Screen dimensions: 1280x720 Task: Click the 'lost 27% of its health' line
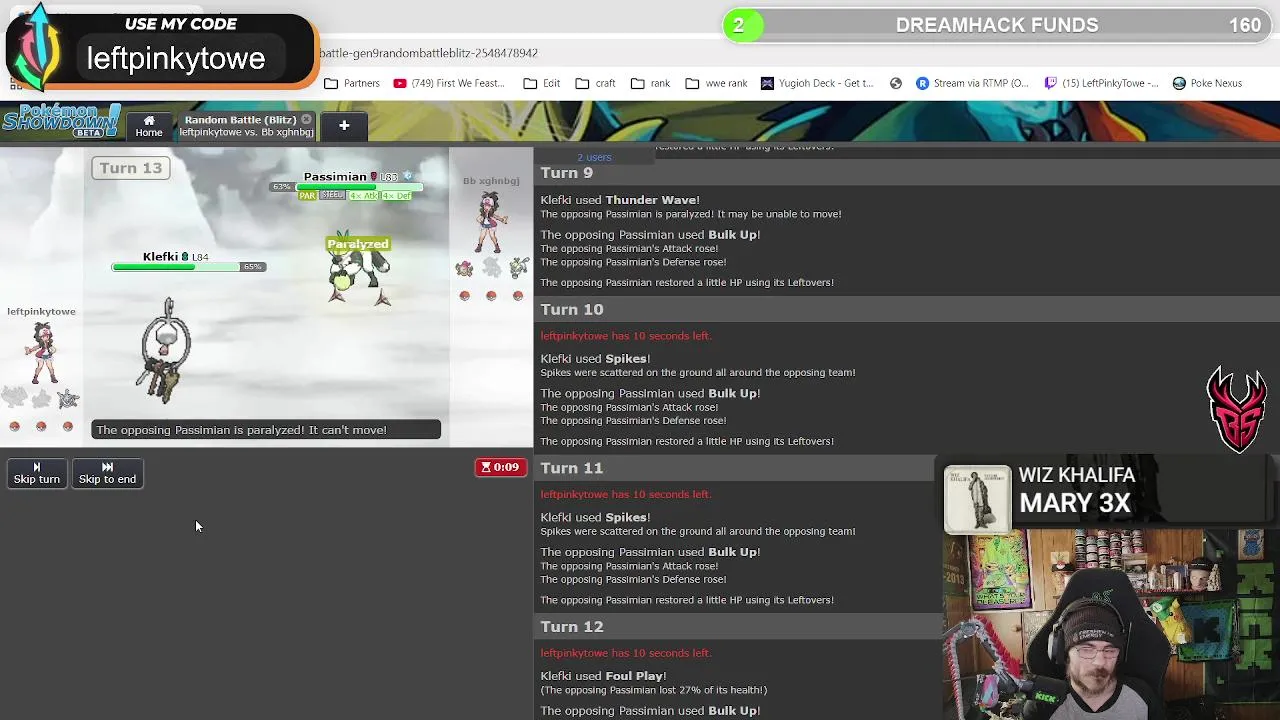654,690
